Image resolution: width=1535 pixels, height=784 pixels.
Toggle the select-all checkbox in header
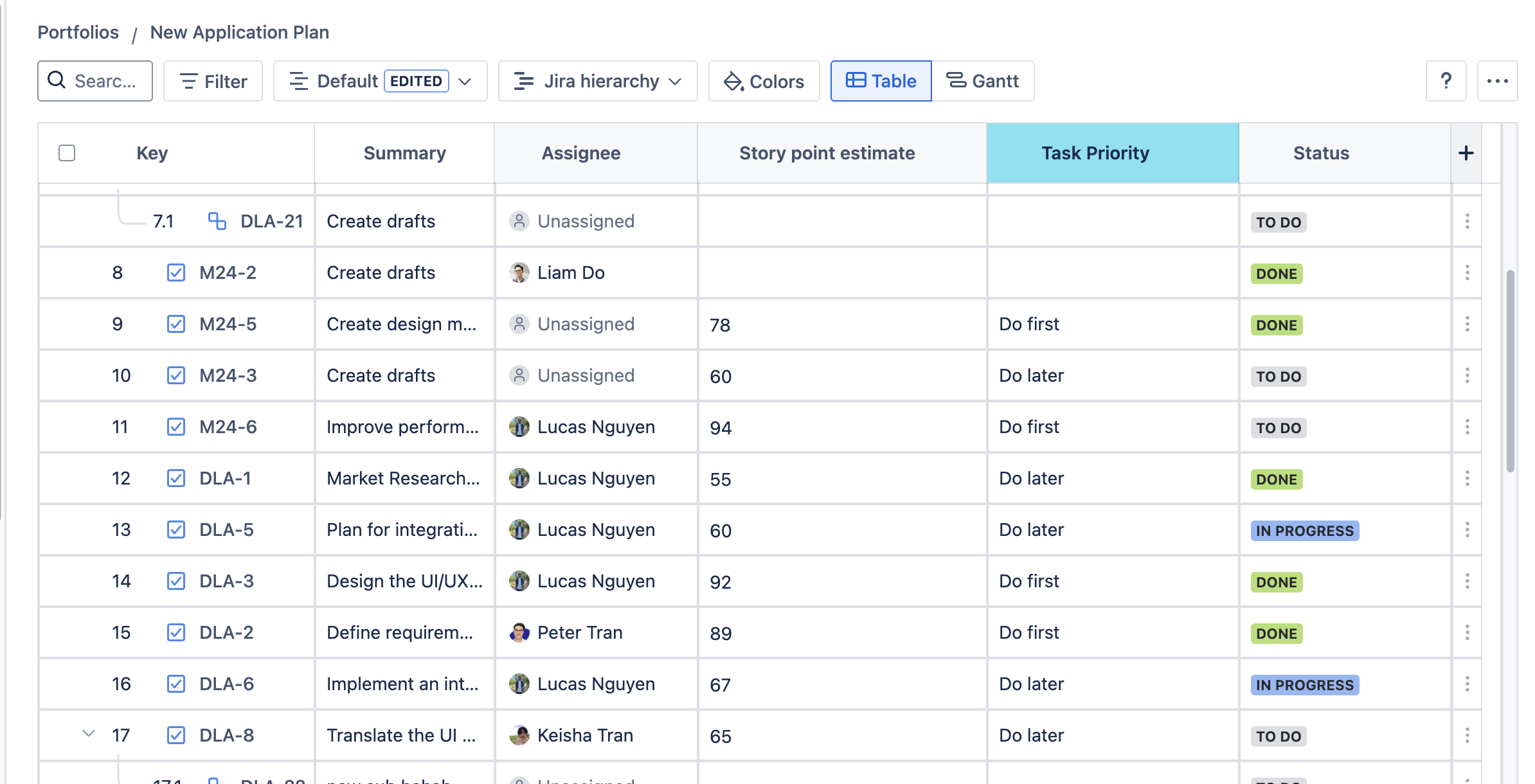click(x=67, y=153)
